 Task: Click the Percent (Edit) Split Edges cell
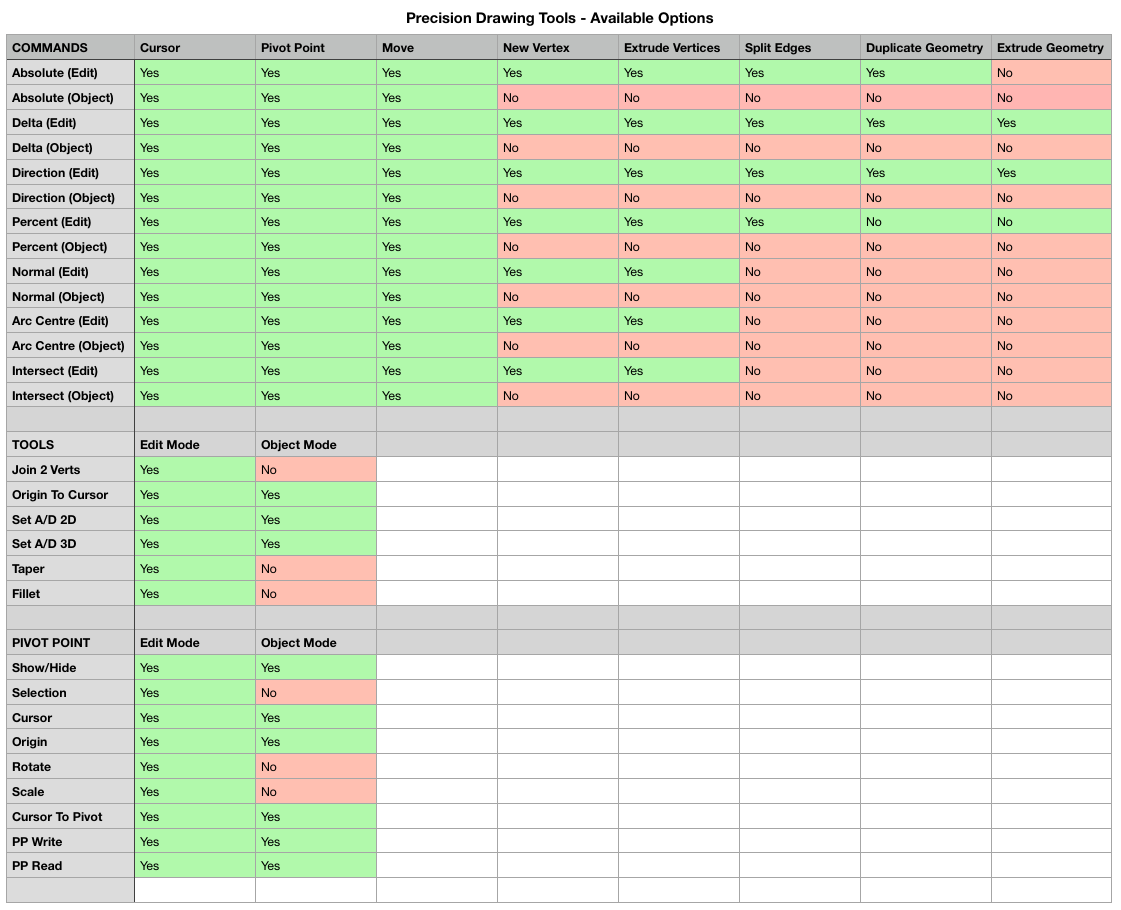[799, 222]
